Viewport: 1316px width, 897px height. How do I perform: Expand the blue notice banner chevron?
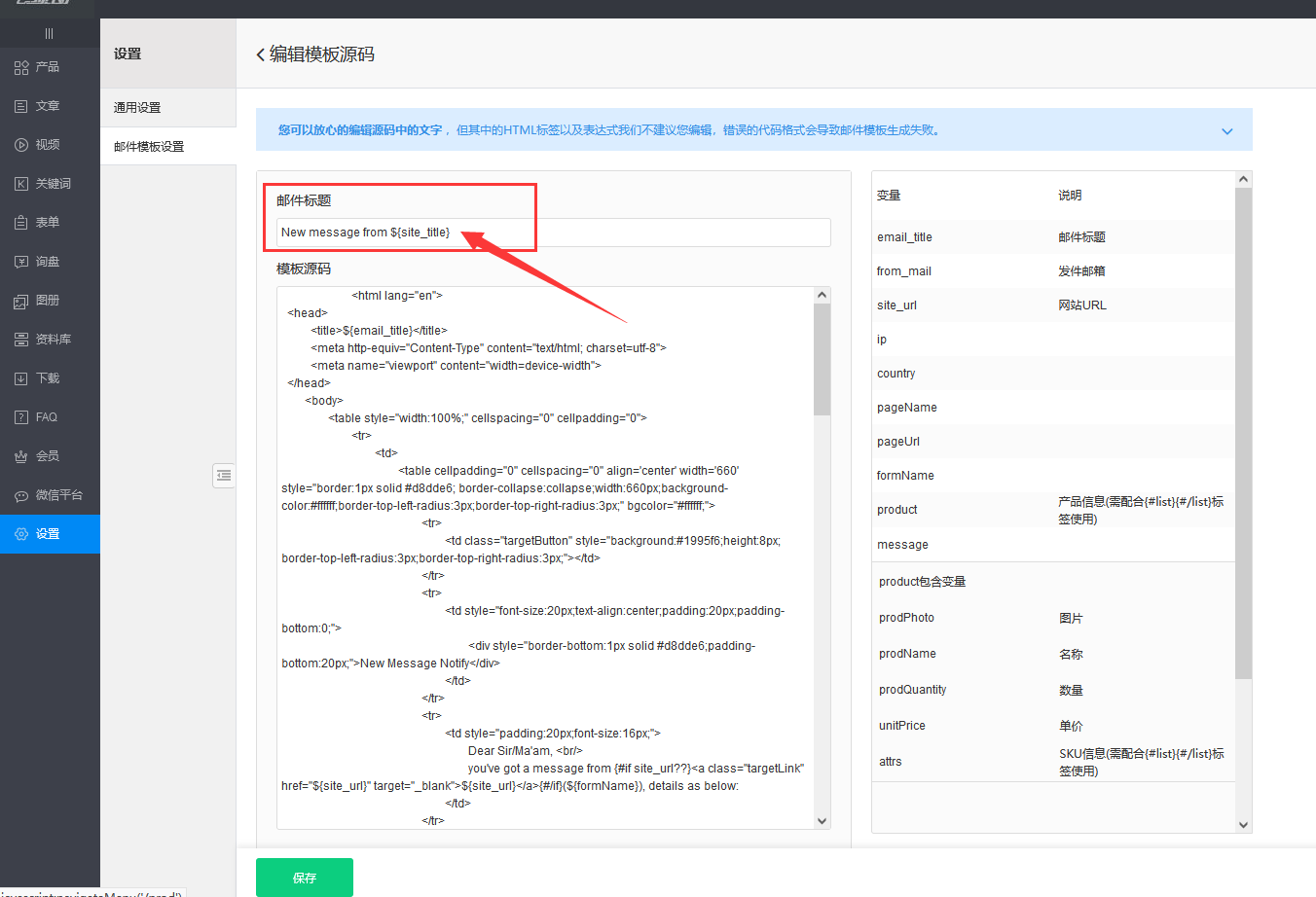(1226, 131)
